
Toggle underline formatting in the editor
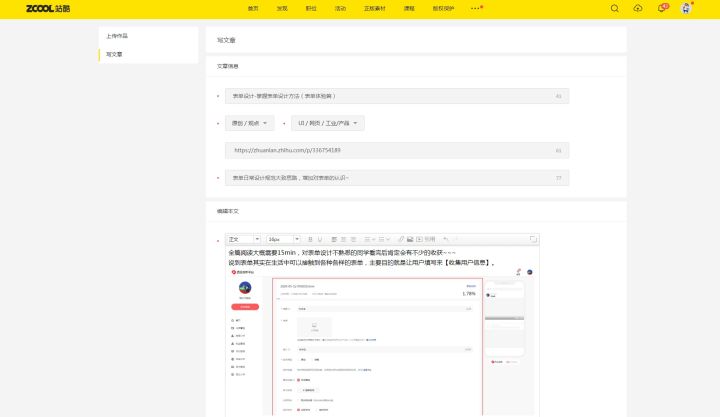(x=321, y=239)
